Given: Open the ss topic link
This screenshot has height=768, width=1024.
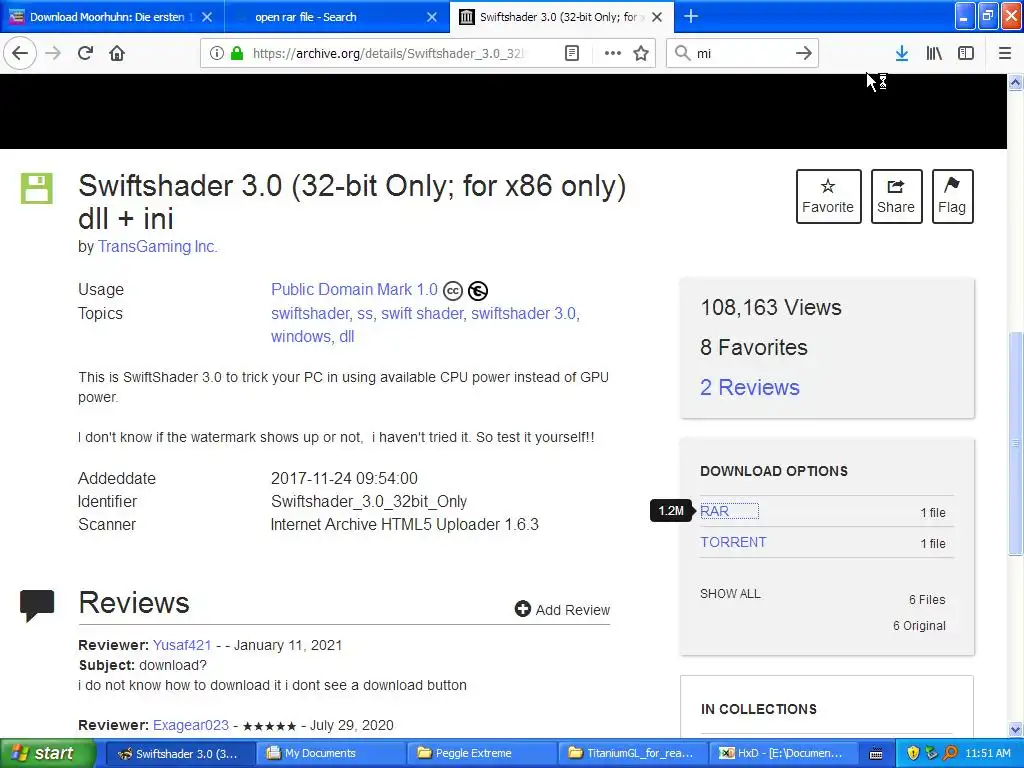Looking at the screenshot, I should pos(364,314).
